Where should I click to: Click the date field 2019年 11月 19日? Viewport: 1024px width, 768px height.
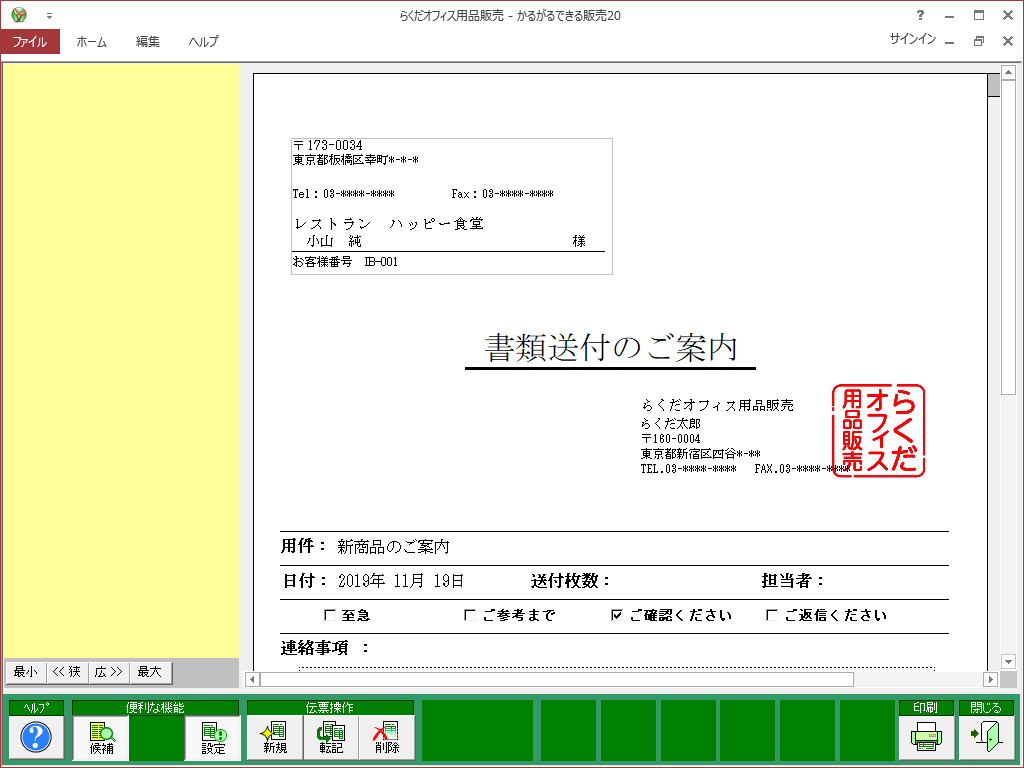401,581
